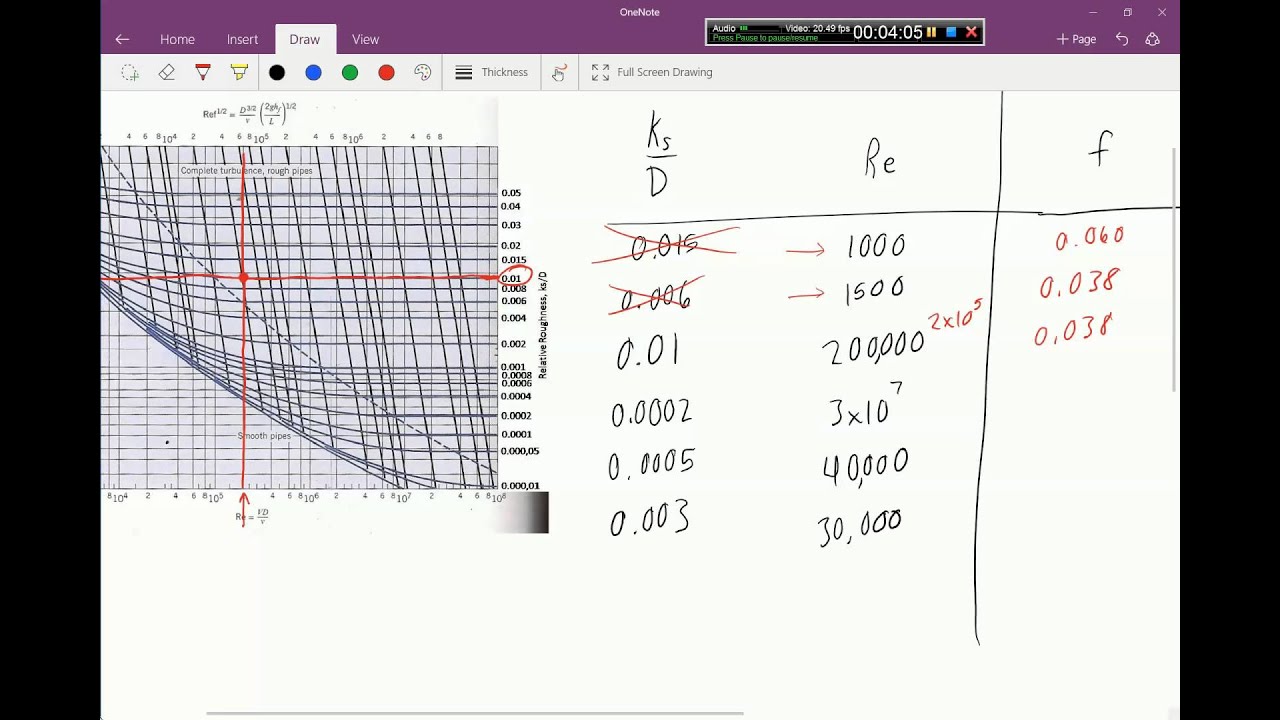Choose the yellow highlighter tool
Screen dimensions: 1280x720
tap(239, 72)
